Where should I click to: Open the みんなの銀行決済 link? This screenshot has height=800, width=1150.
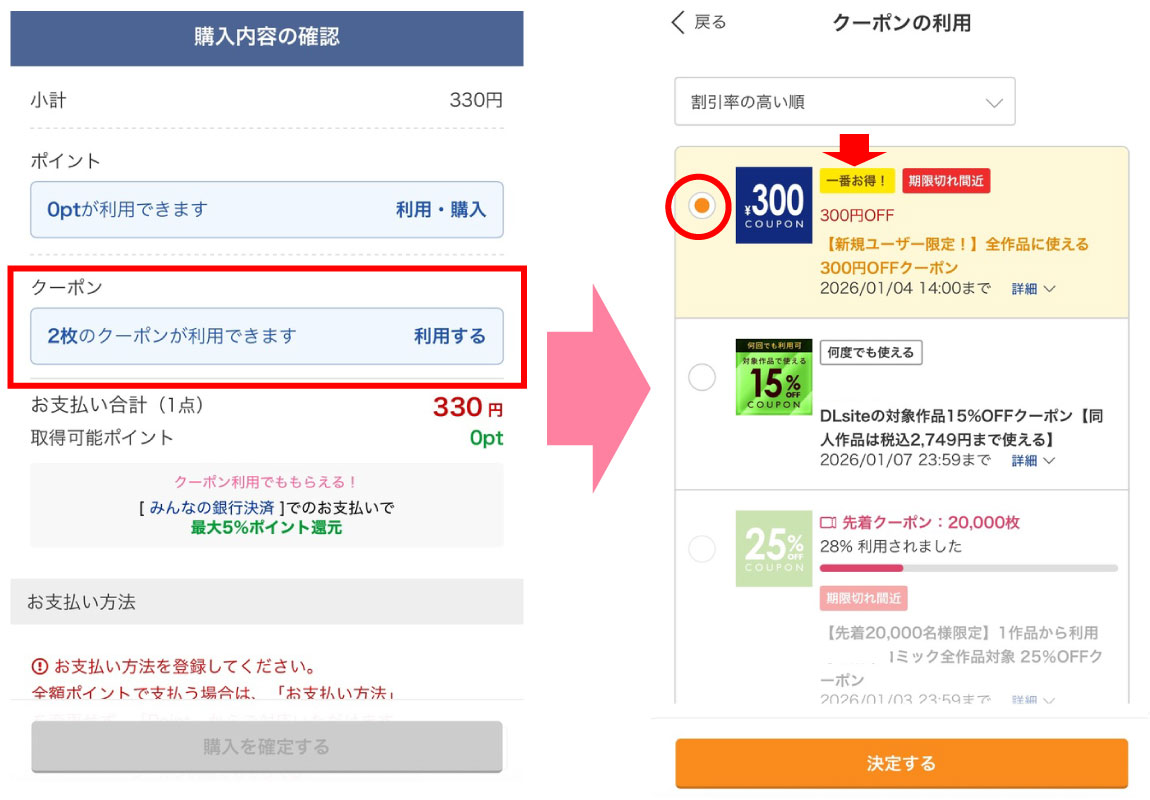point(212,508)
